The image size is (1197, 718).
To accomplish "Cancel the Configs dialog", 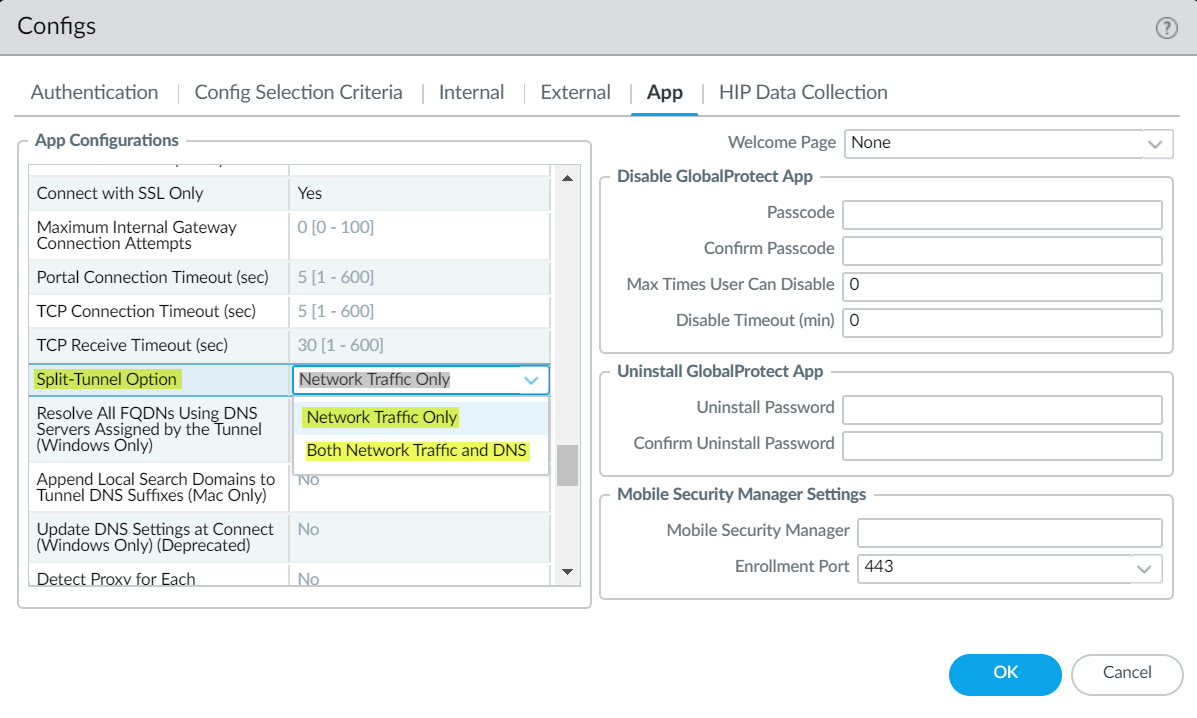I will (1127, 673).
